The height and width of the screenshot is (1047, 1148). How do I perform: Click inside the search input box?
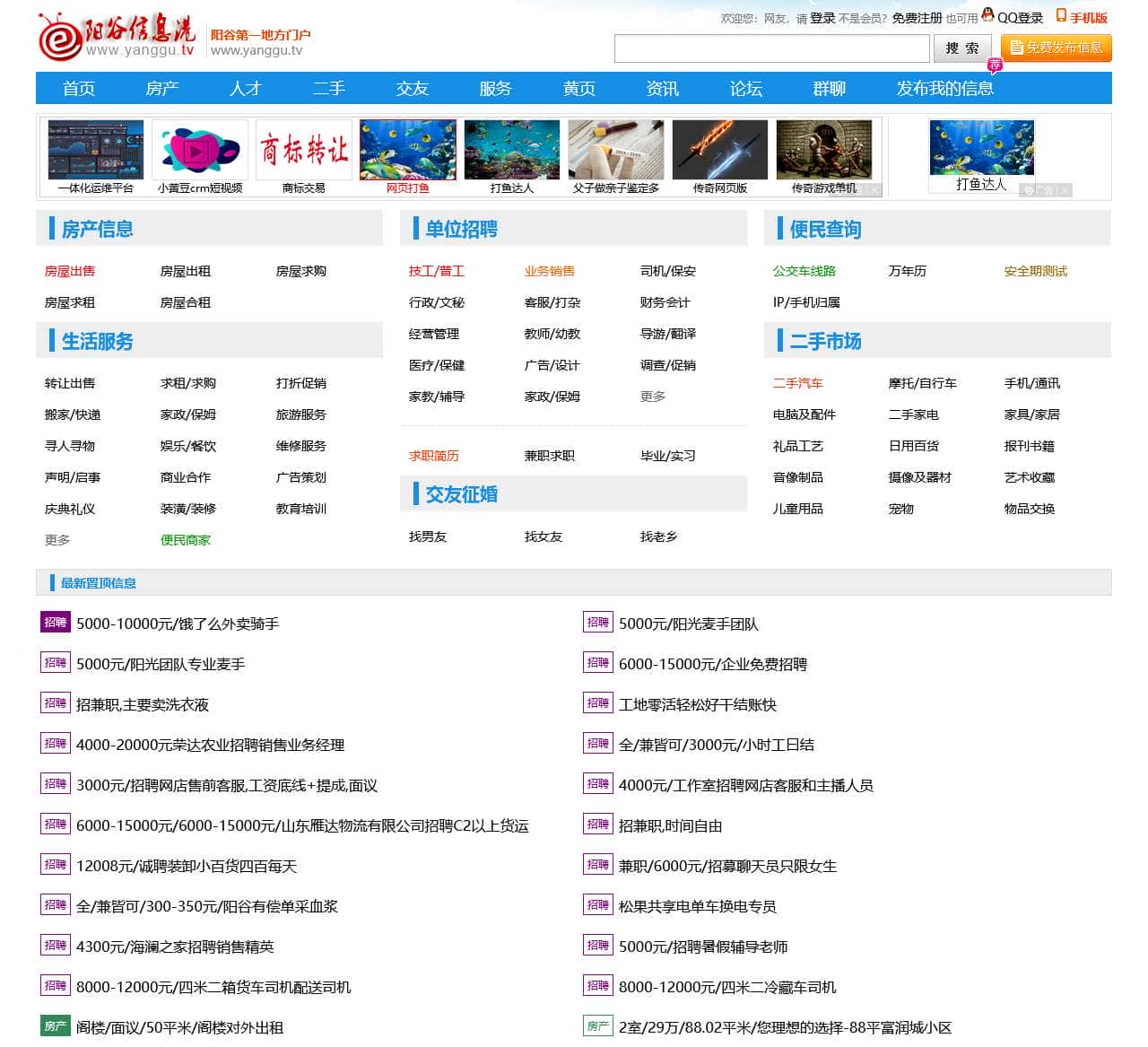coord(771,48)
